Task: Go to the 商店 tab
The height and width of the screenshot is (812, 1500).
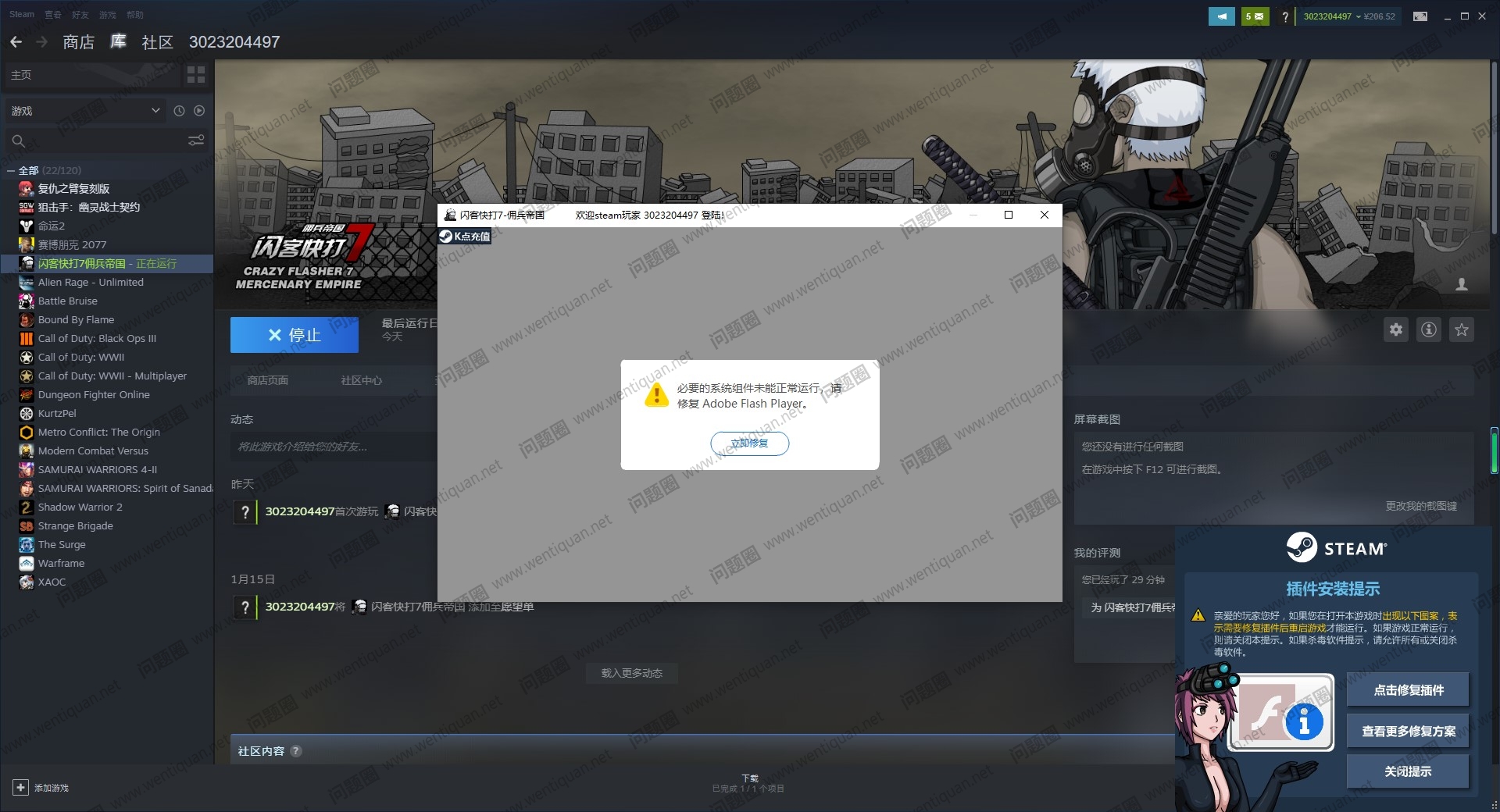Action: tap(78, 42)
